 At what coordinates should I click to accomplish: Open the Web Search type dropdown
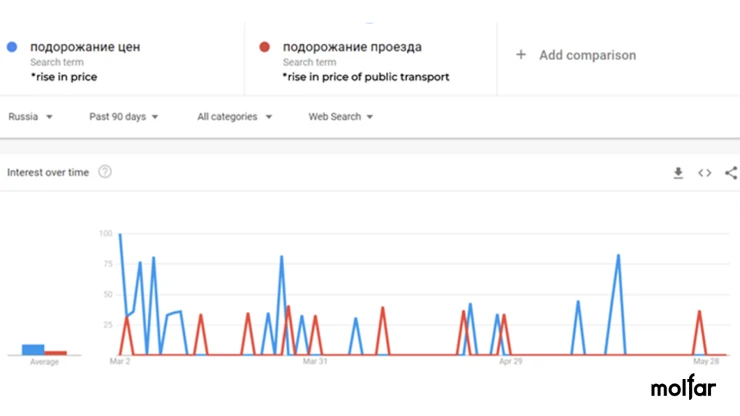pos(341,117)
